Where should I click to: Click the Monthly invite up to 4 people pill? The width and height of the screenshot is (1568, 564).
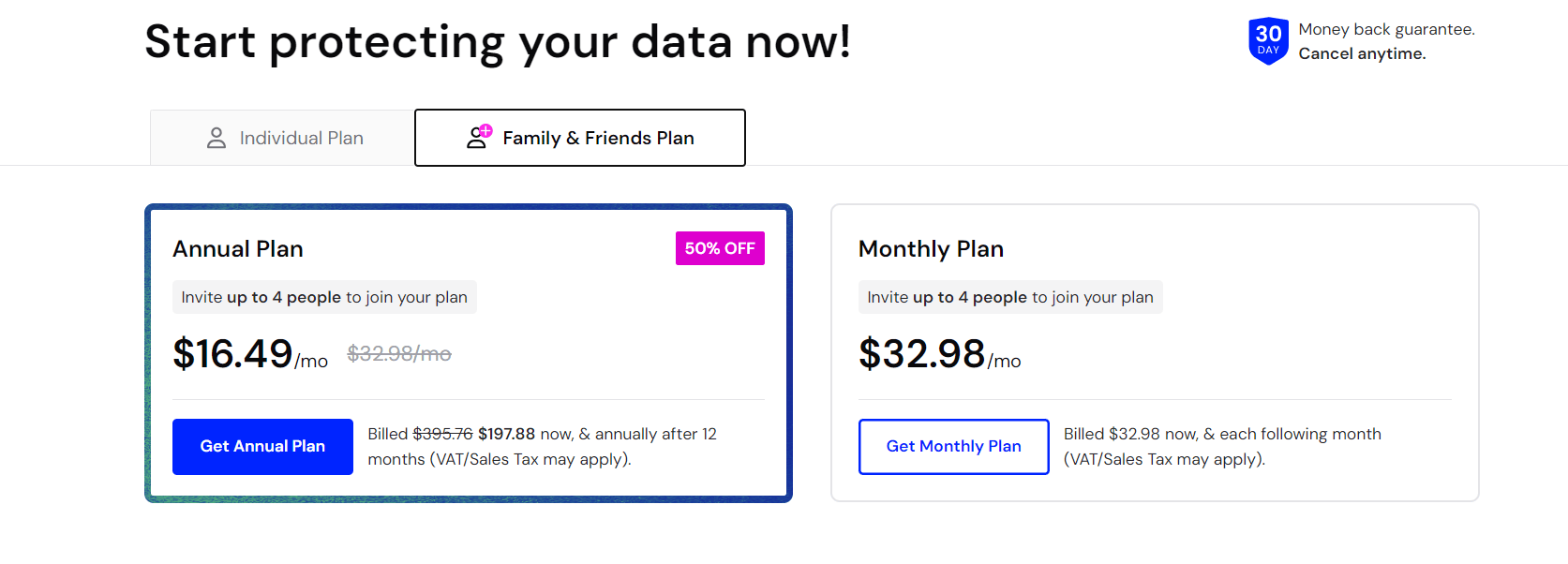pyautogui.click(x=1010, y=297)
